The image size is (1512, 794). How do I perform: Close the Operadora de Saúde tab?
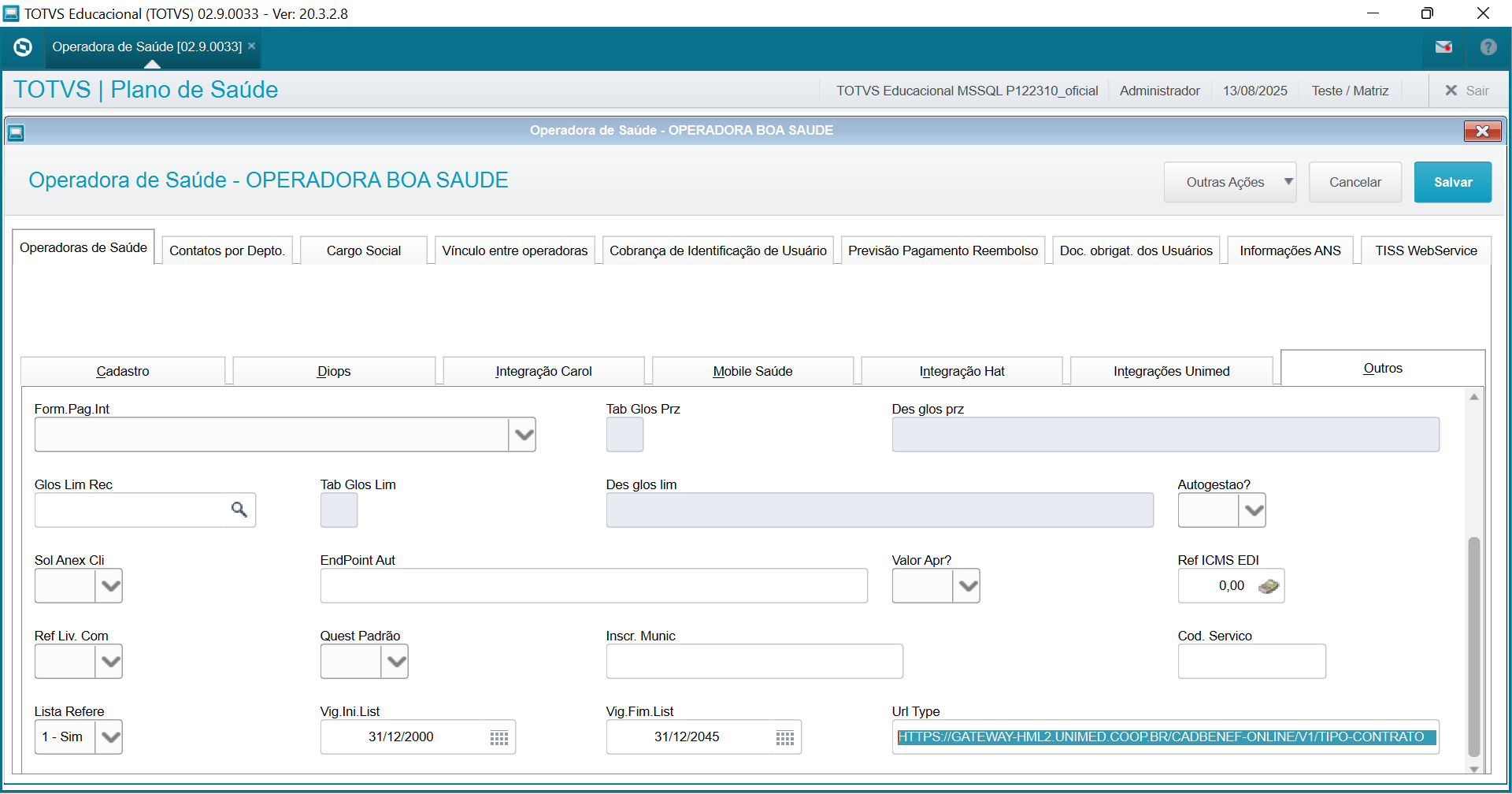[252, 46]
